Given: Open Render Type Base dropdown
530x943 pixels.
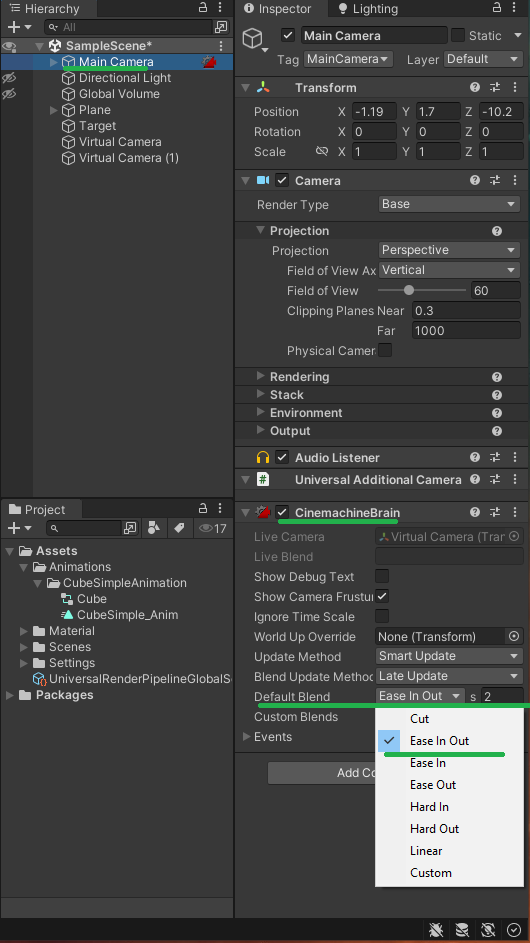Looking at the screenshot, I should [449, 204].
